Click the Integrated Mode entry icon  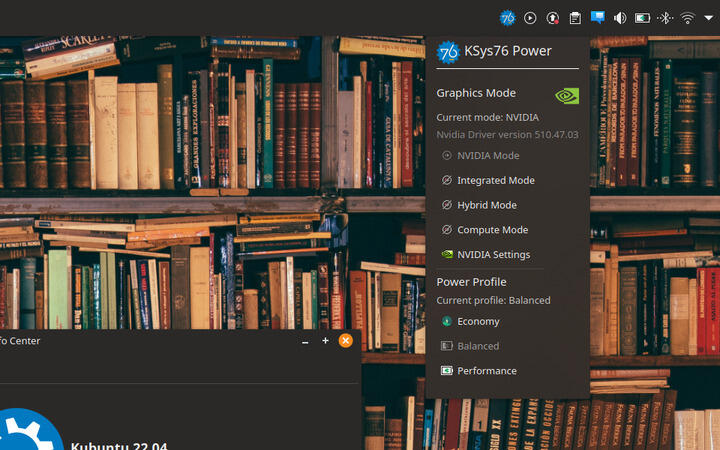click(447, 180)
